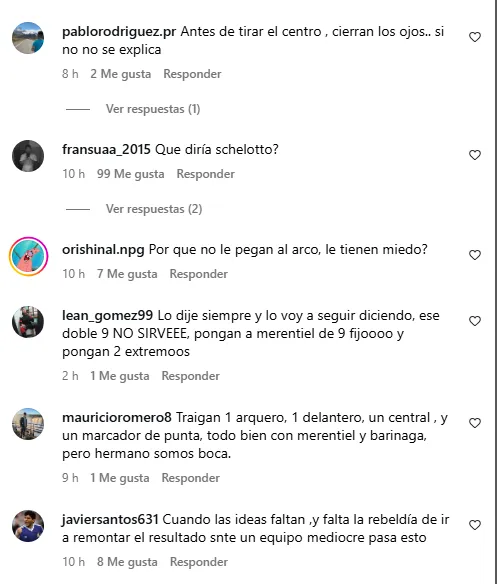
Task: Like fransuaa_2015's comment with the heart icon
Action: (x=475, y=155)
